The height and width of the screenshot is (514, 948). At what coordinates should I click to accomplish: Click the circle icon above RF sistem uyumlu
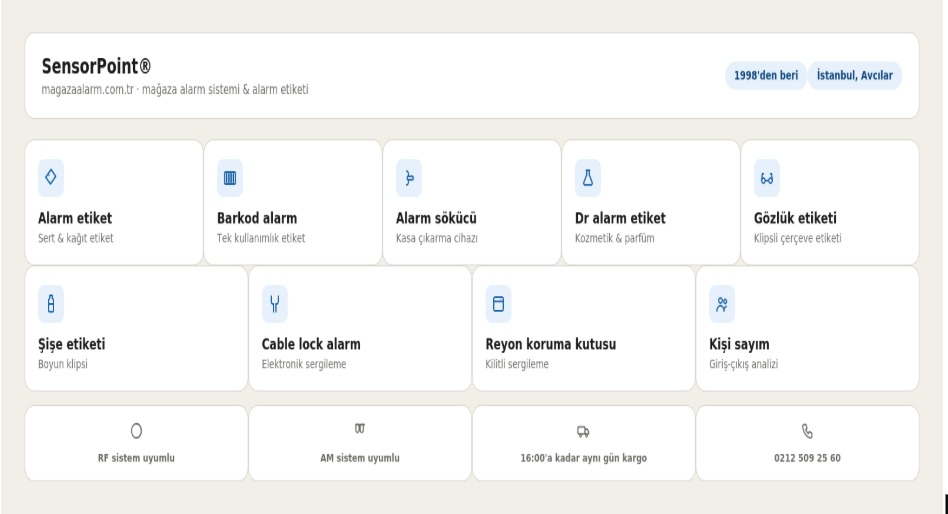coord(136,431)
